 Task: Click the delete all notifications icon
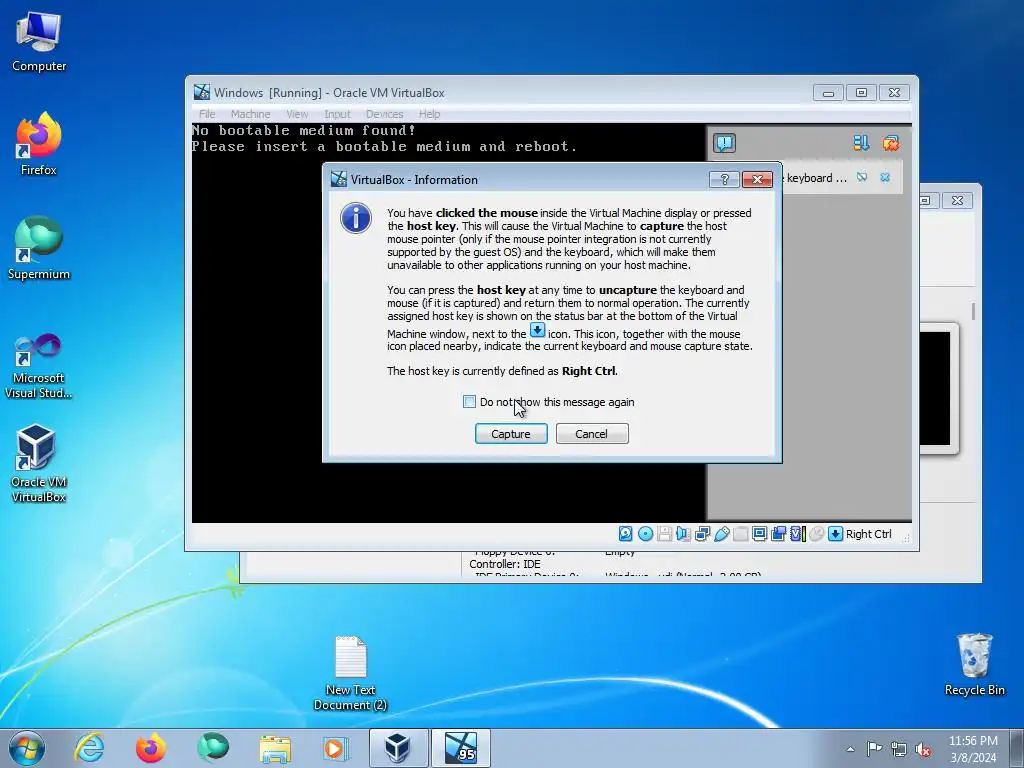[x=891, y=143]
